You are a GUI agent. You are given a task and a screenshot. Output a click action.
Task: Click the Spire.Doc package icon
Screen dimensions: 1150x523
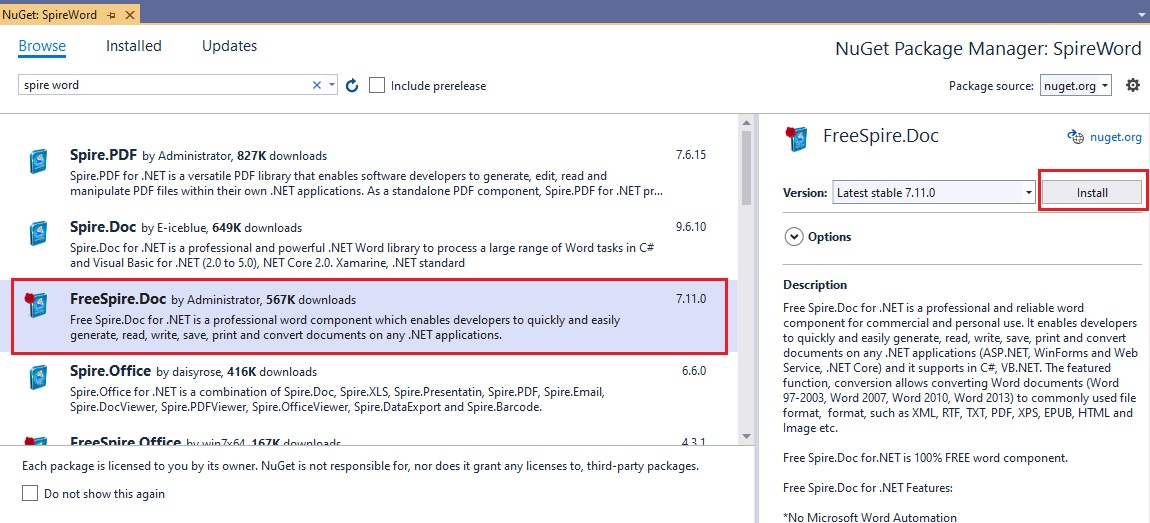tap(38, 233)
